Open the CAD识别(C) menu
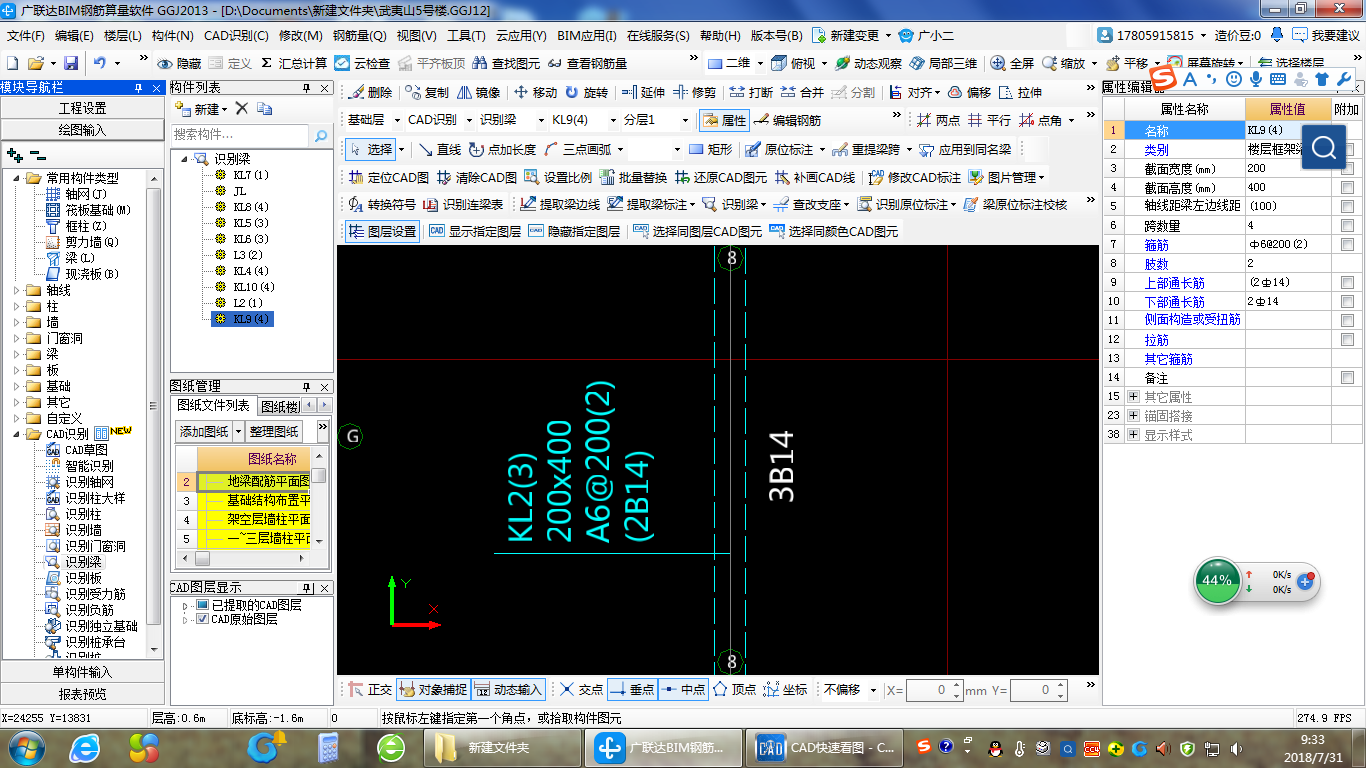 (236, 35)
